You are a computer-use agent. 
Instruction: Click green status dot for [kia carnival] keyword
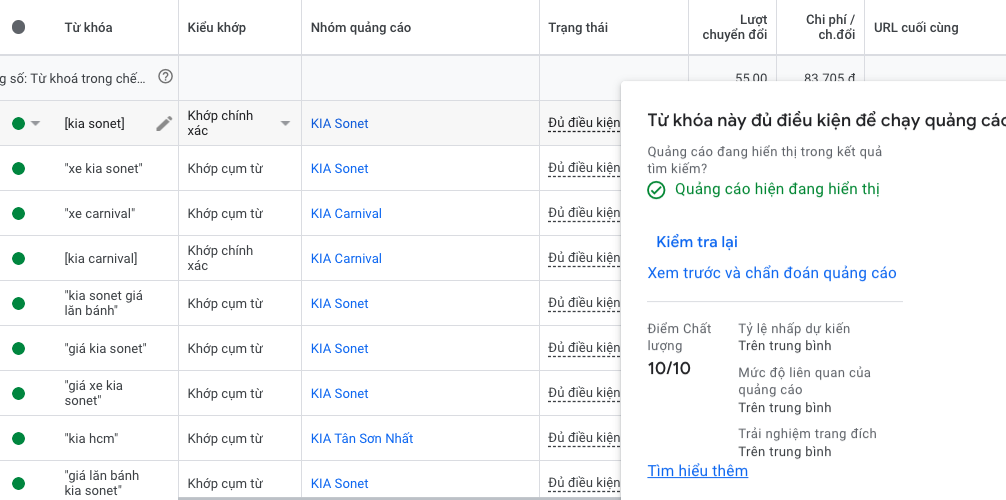pyautogui.click(x=18, y=259)
